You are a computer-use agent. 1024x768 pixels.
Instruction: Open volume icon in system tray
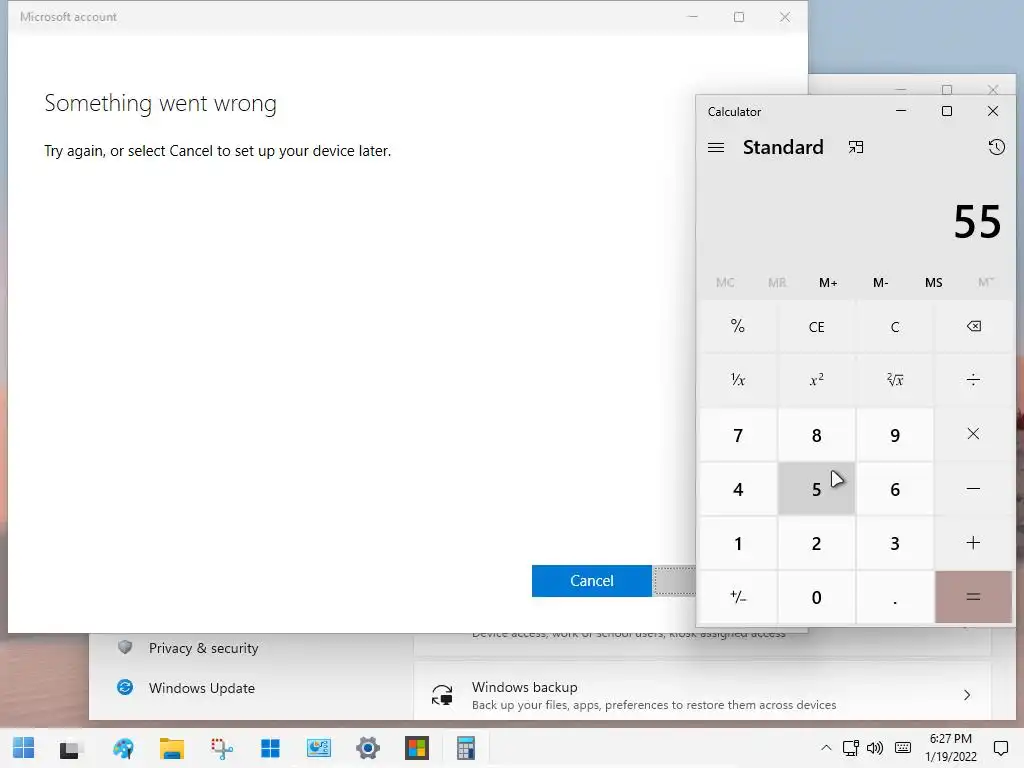874,748
